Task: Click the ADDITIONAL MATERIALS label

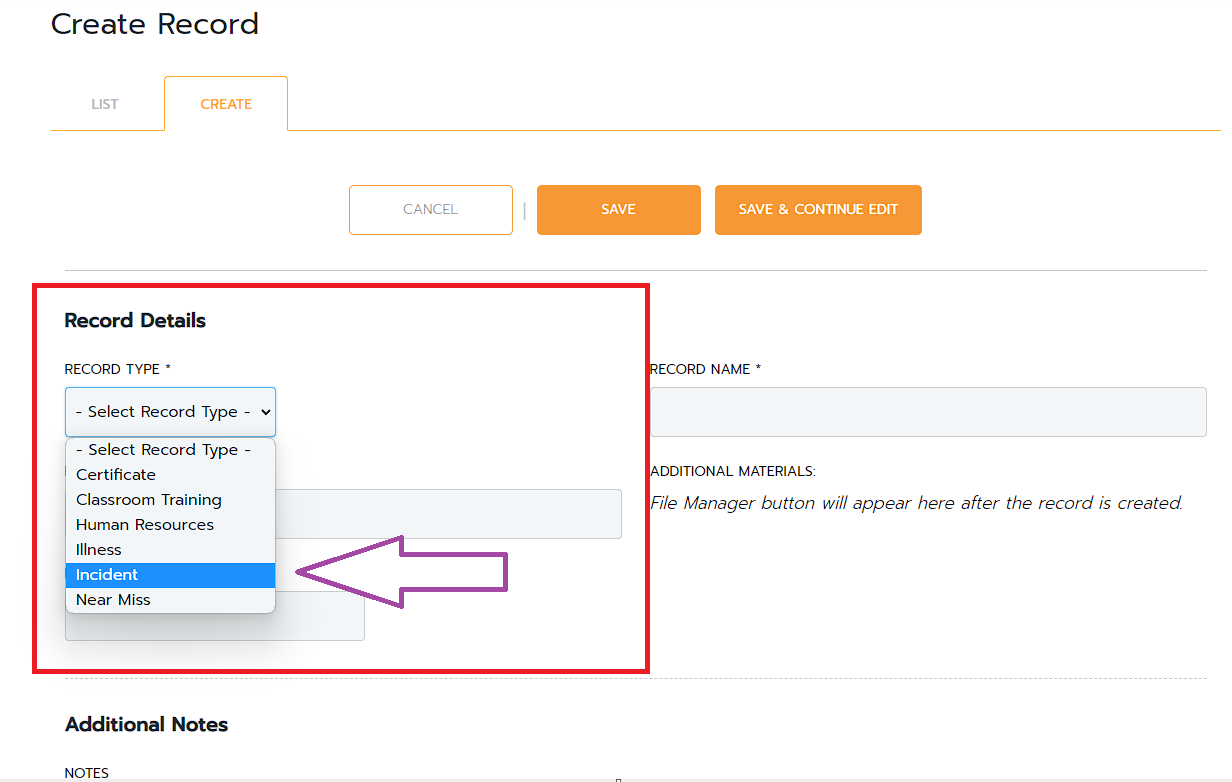Action: pos(733,471)
